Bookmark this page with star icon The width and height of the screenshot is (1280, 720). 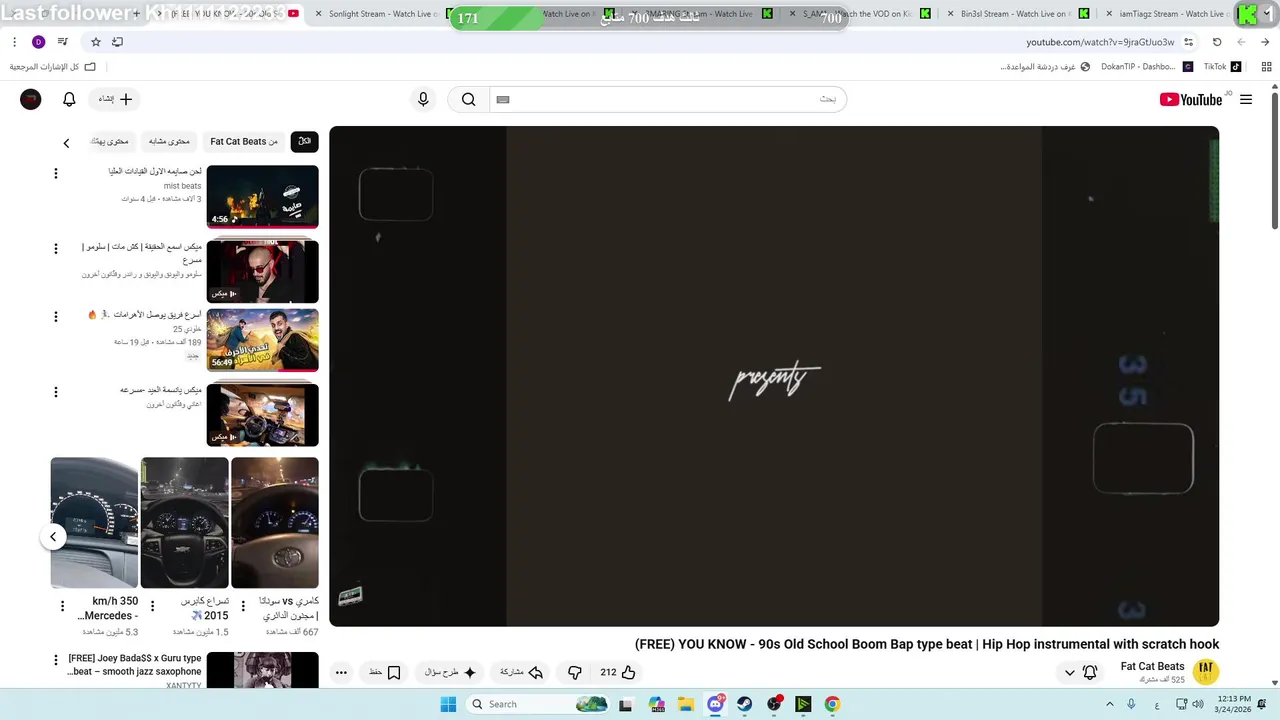[96, 42]
